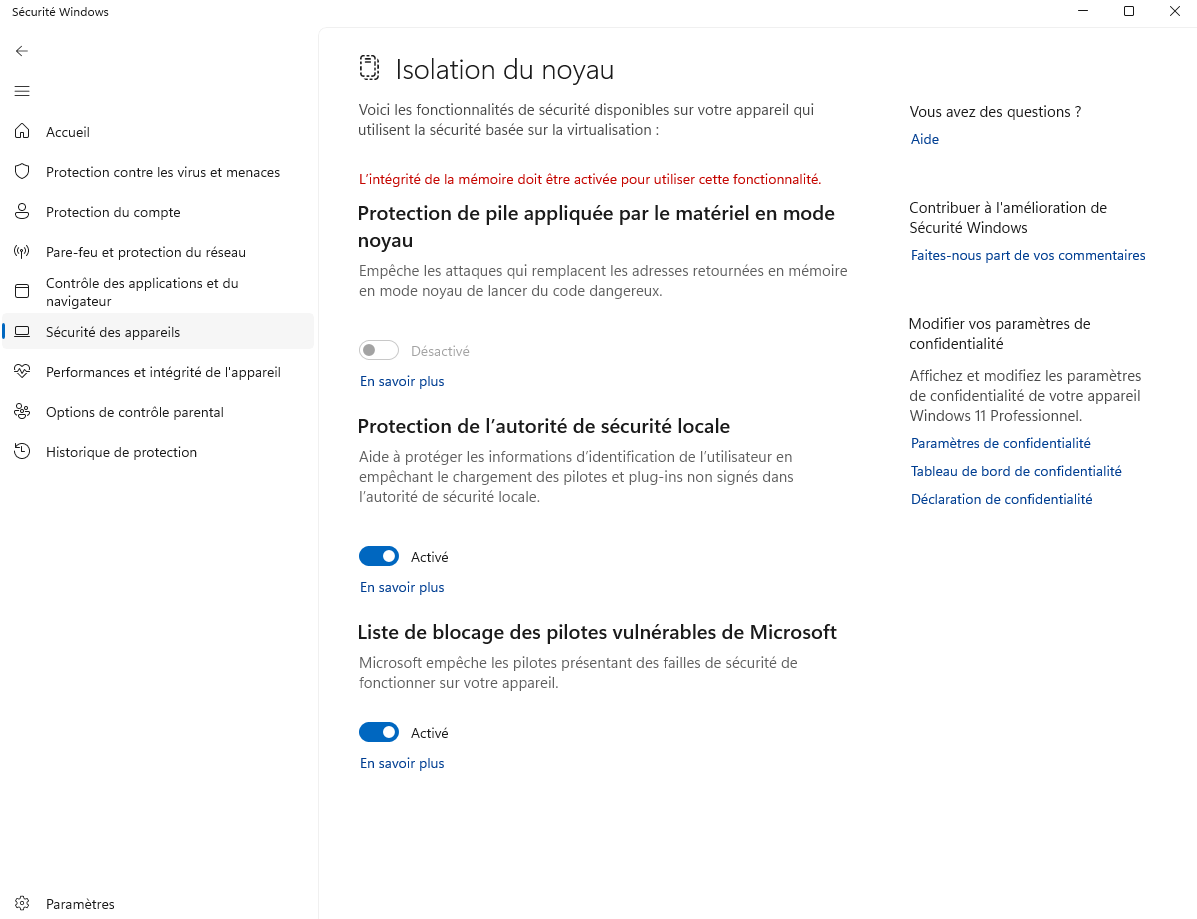Click the back arrow icon

pyautogui.click(x=21, y=51)
